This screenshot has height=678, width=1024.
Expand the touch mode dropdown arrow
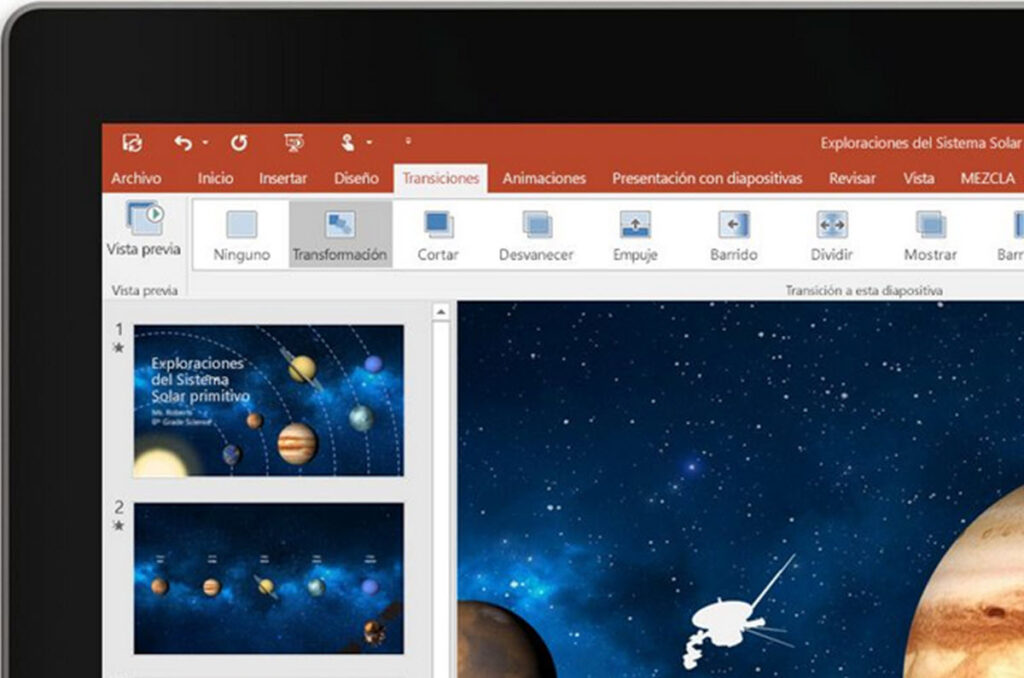tap(369, 142)
